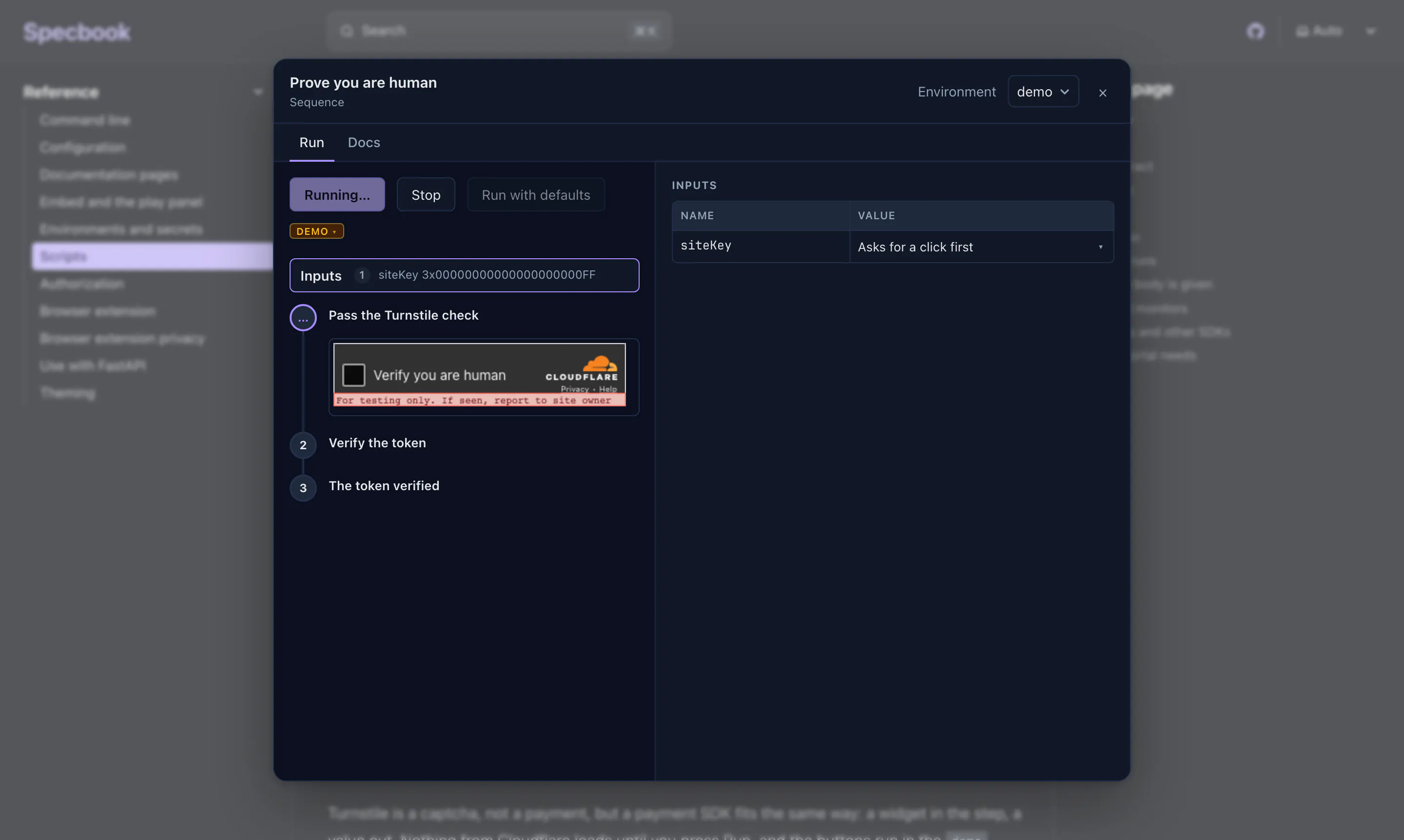Open Documentation pages in the sidebar
The image size is (1404, 840).
(109, 175)
